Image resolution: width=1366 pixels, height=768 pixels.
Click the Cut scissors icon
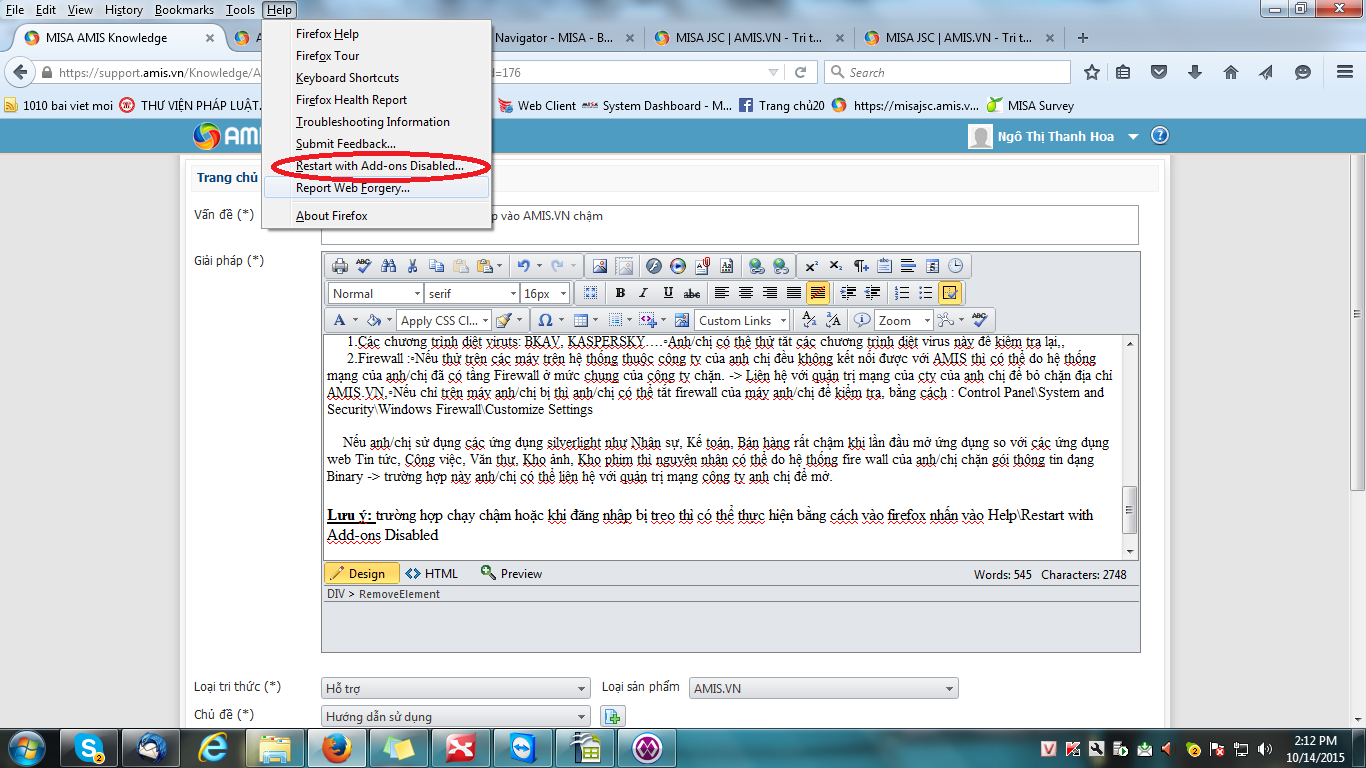click(412, 266)
